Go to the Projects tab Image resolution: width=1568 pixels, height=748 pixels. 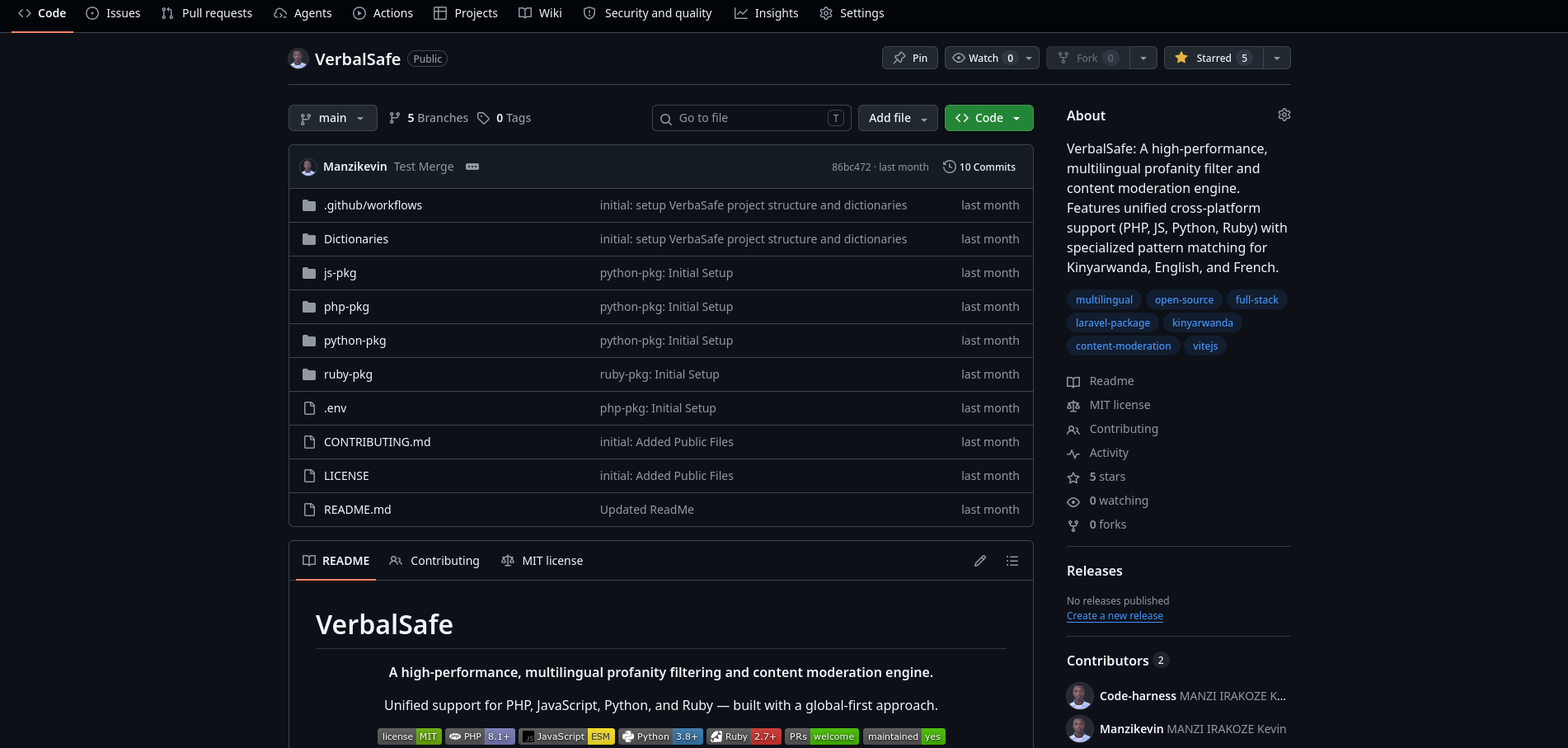(466, 13)
